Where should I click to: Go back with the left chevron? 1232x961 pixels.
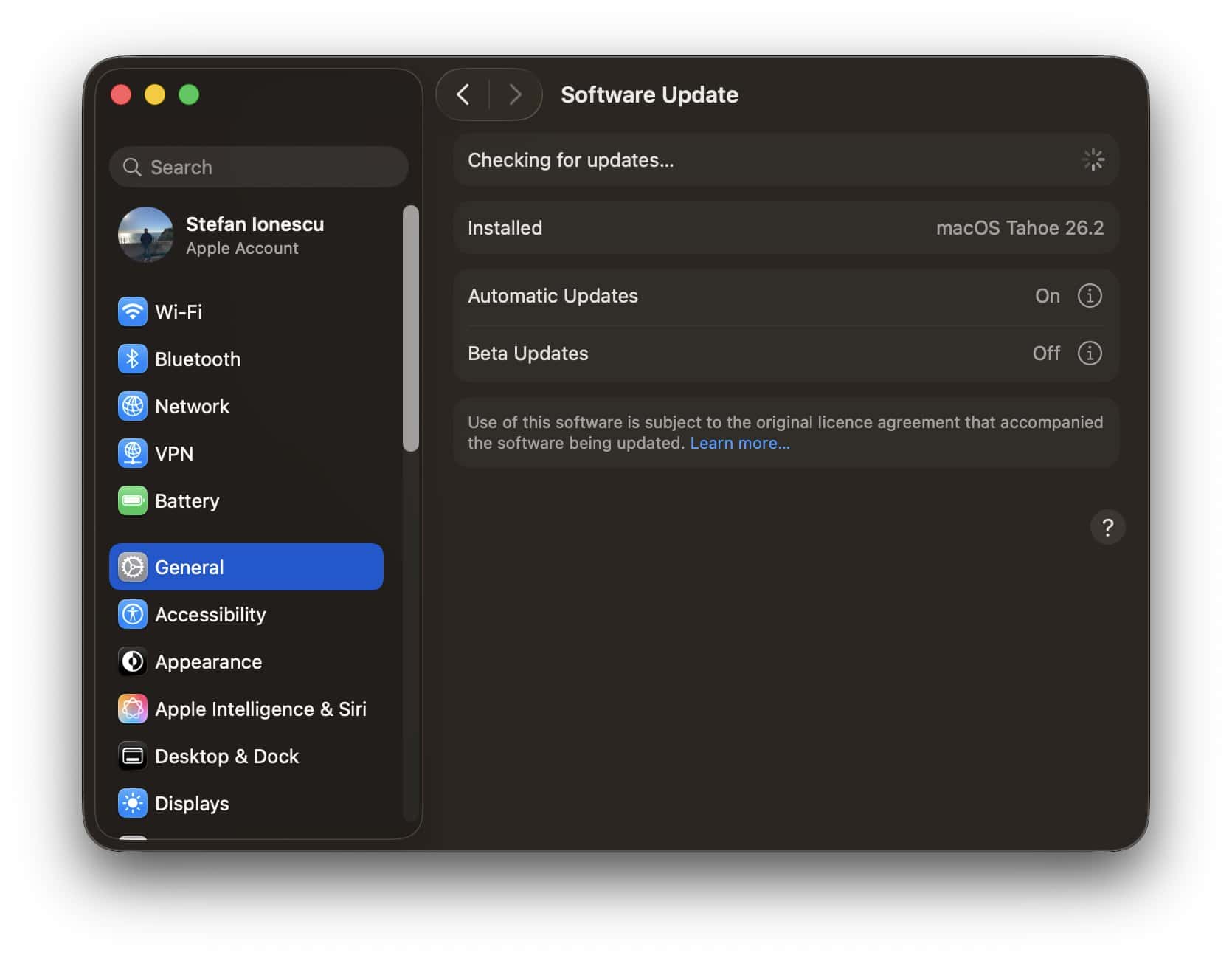coord(463,94)
